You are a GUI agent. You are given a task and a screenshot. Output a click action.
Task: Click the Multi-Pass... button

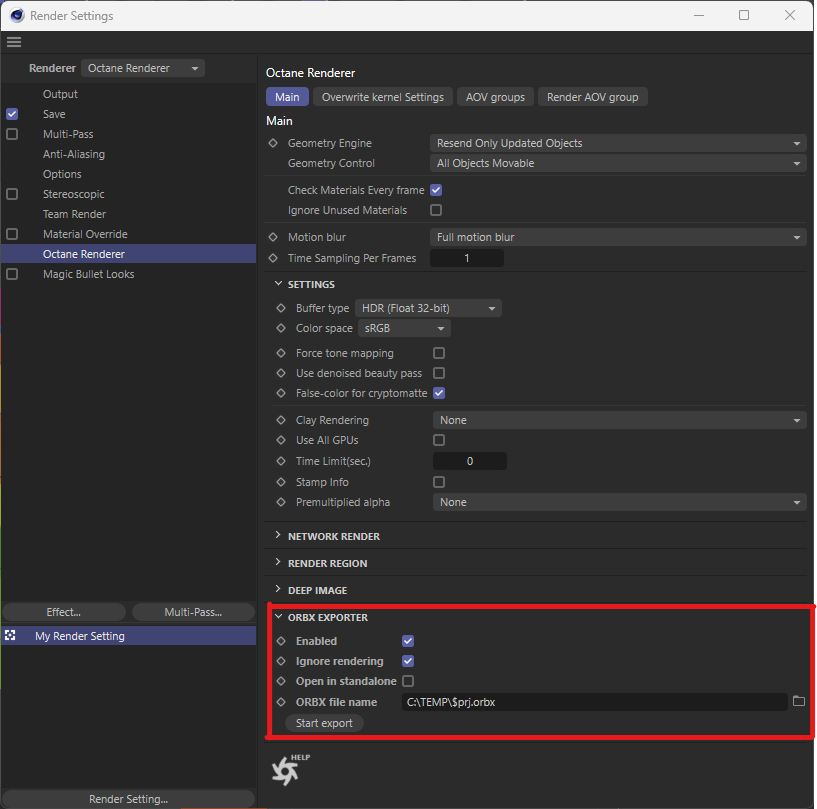coord(193,612)
